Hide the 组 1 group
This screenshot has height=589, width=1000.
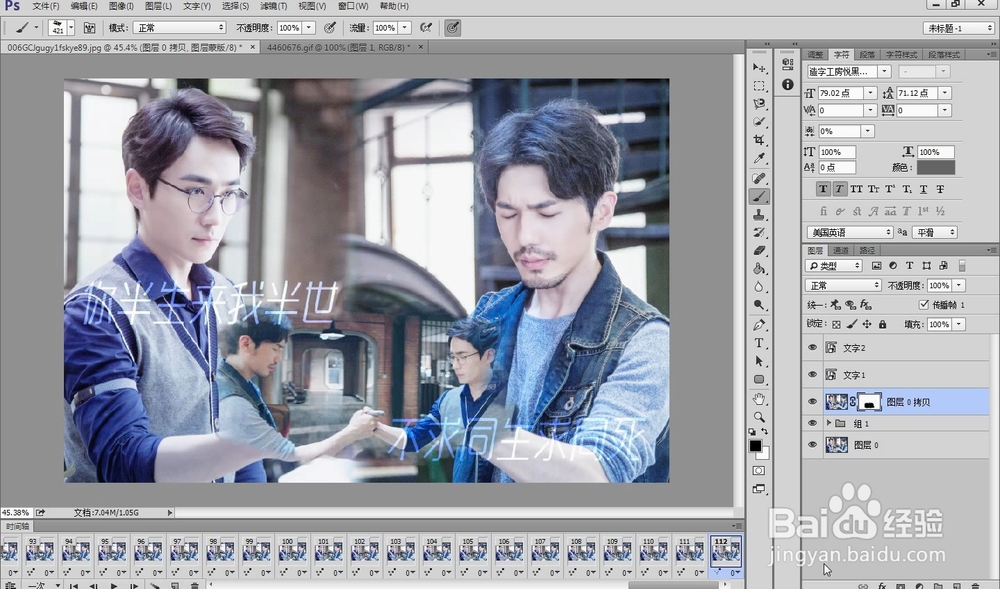click(812, 423)
